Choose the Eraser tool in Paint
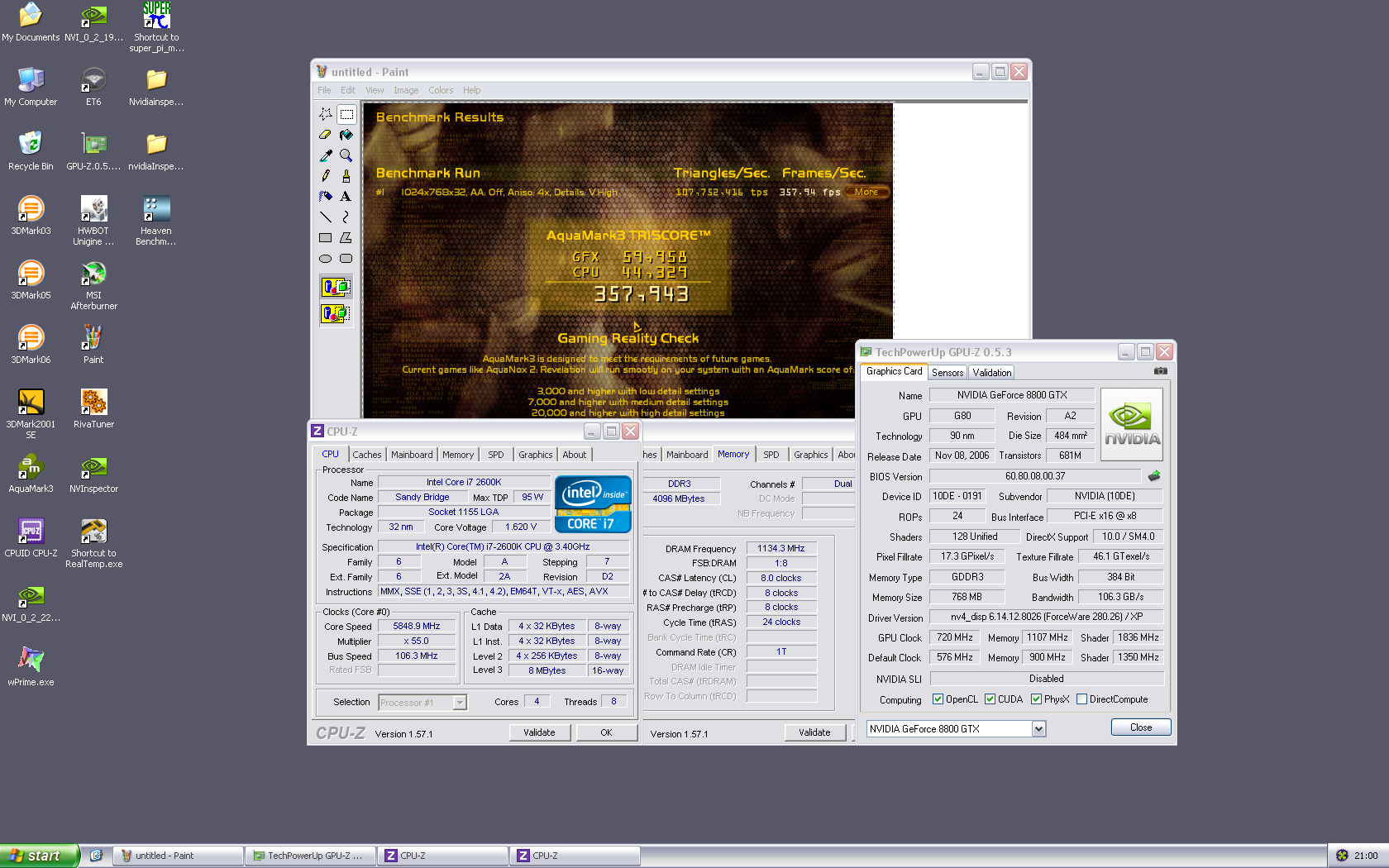 point(326,135)
